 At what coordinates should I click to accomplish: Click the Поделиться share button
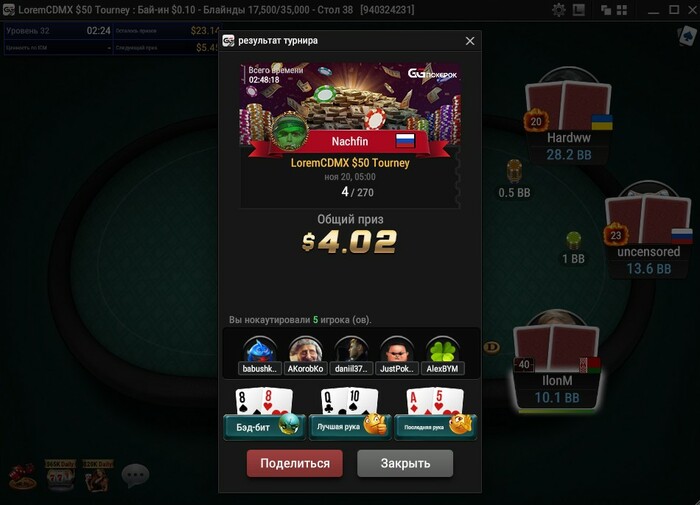(x=295, y=463)
